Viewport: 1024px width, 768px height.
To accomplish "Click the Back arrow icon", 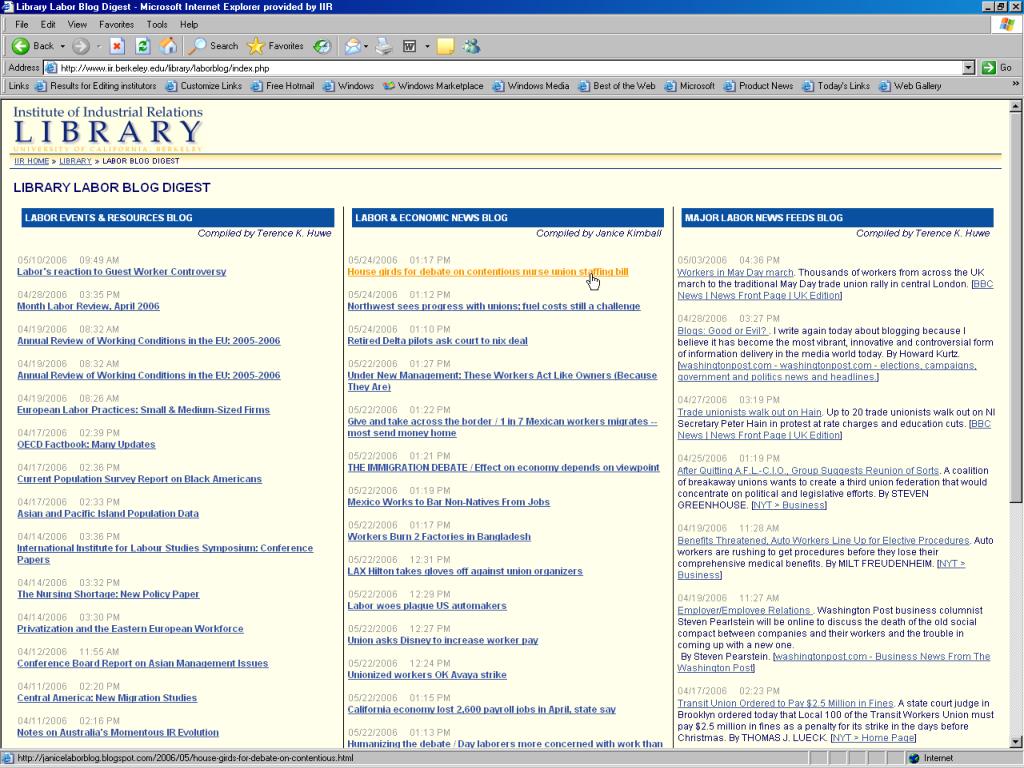I will [x=20, y=46].
